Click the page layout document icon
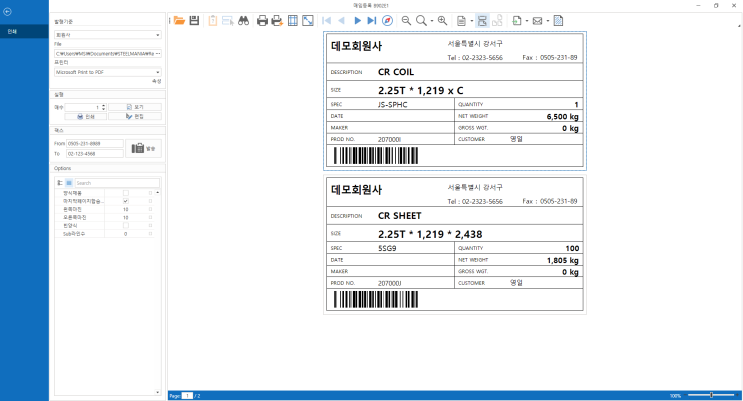Screen dimensions: 743x401 pos(461,20)
